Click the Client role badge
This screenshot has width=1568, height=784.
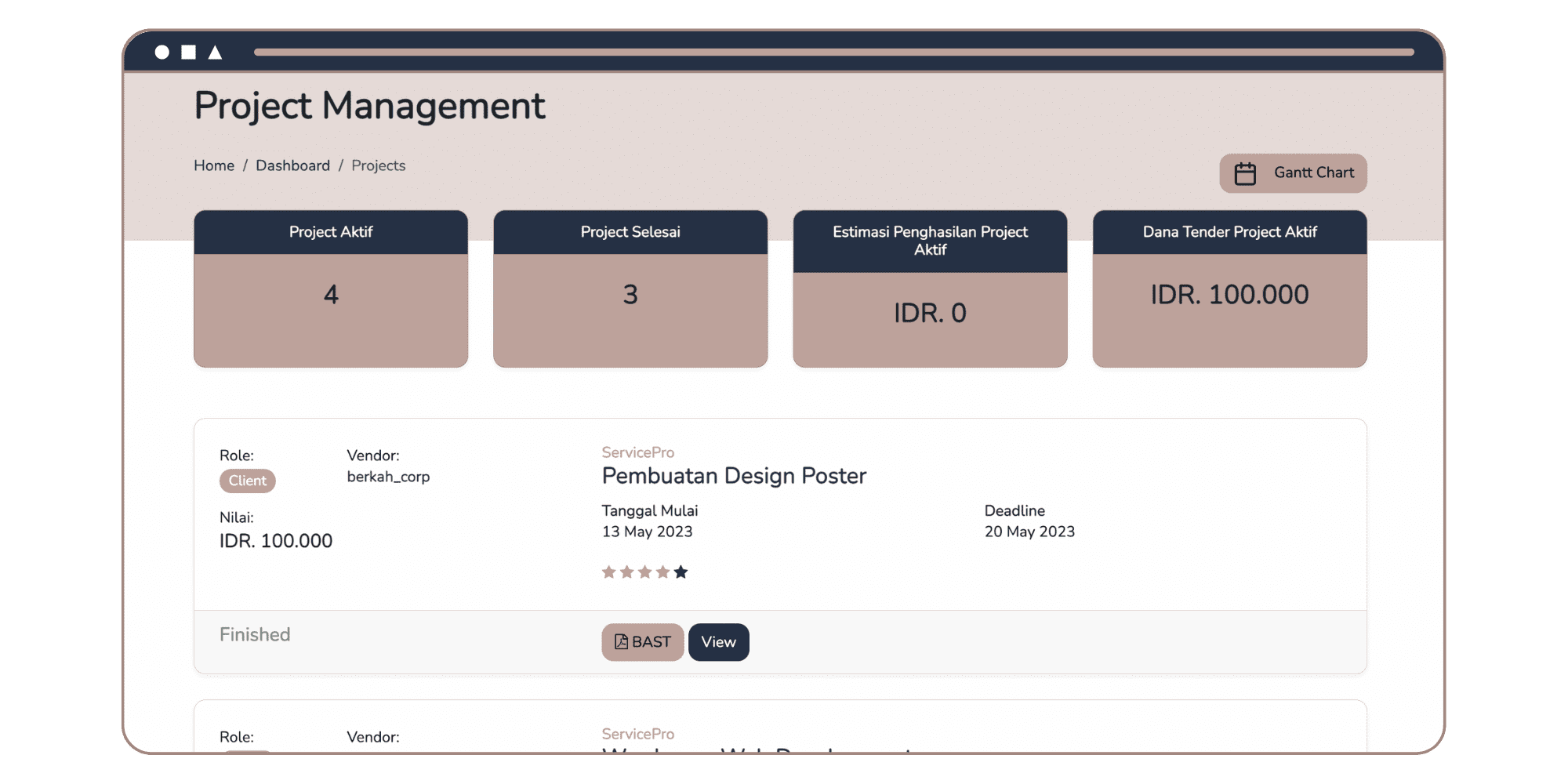(x=247, y=481)
